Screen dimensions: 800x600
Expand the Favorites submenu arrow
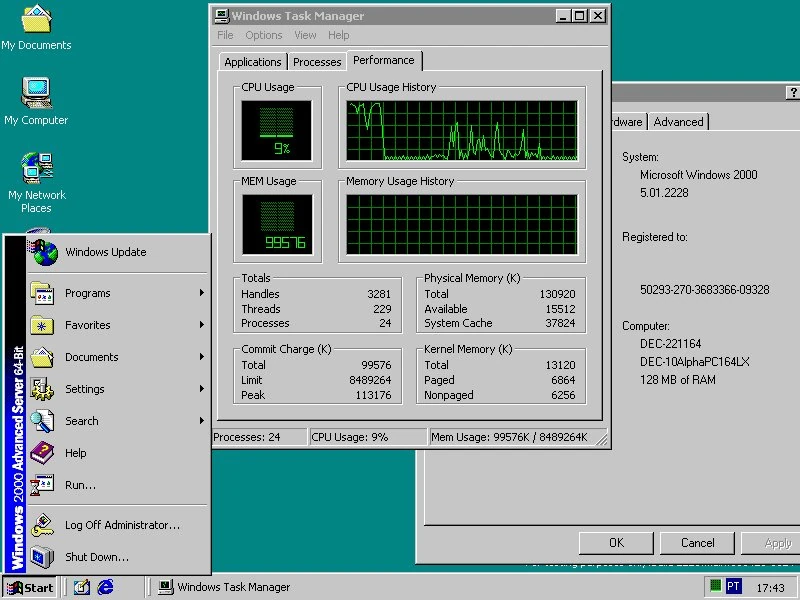click(x=202, y=324)
